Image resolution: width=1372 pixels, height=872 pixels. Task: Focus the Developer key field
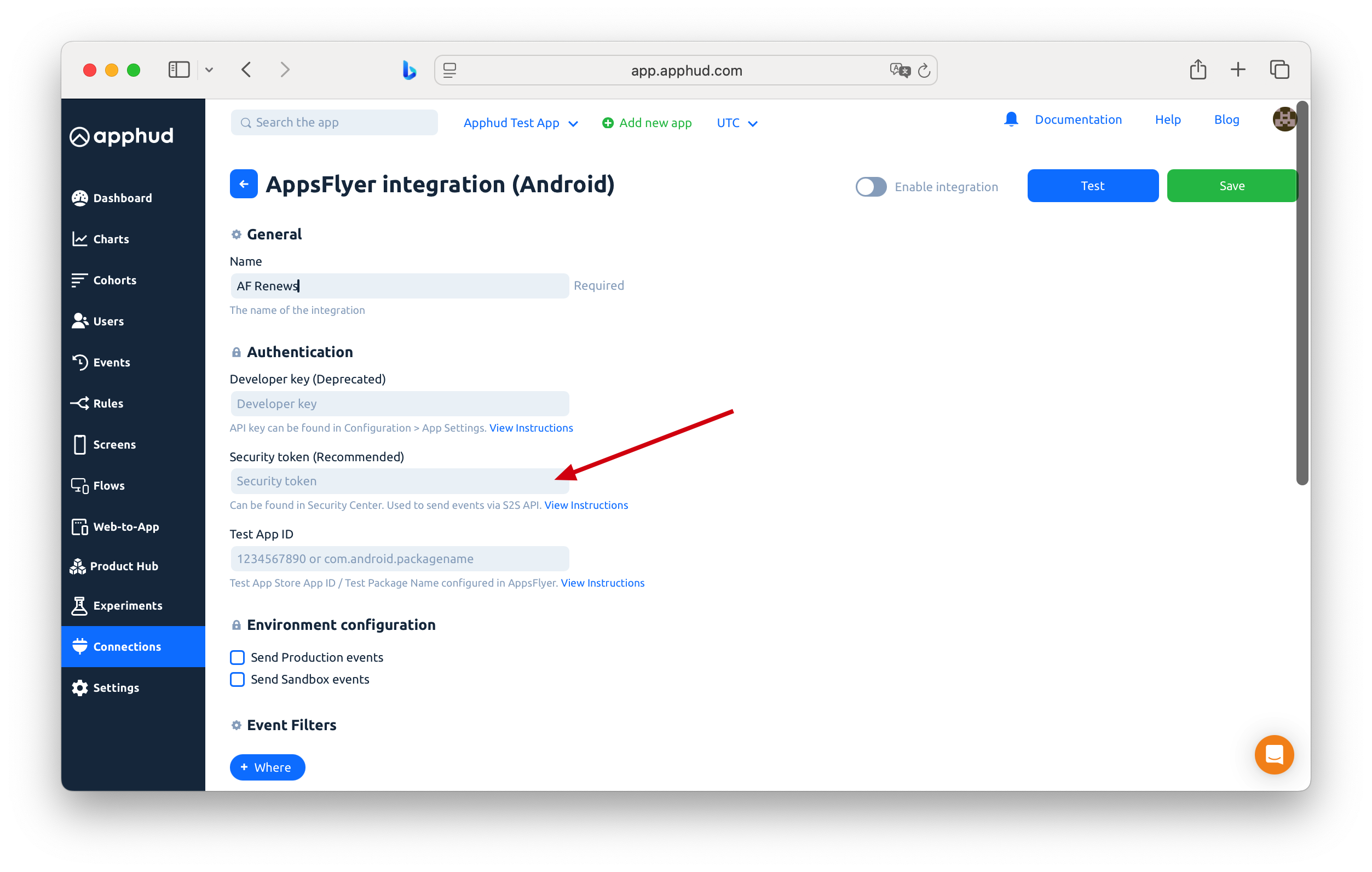(400, 404)
